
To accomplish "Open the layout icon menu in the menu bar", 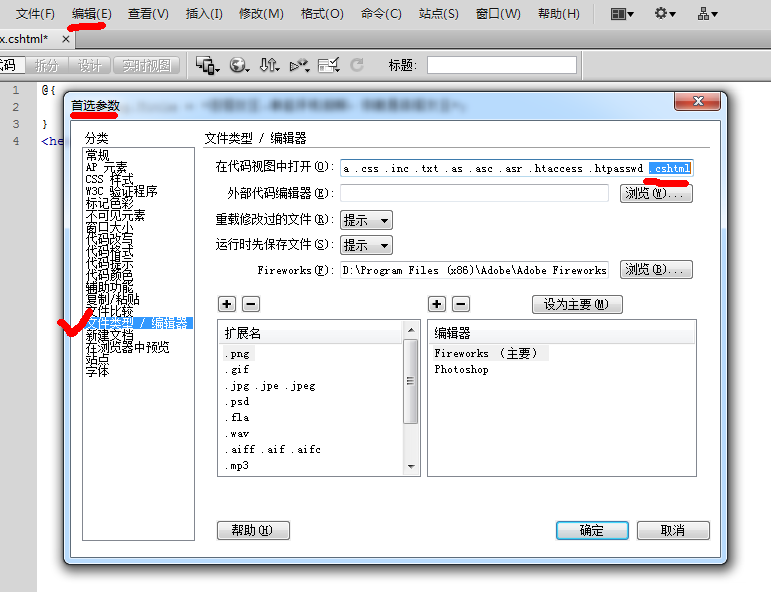I will tap(623, 14).
